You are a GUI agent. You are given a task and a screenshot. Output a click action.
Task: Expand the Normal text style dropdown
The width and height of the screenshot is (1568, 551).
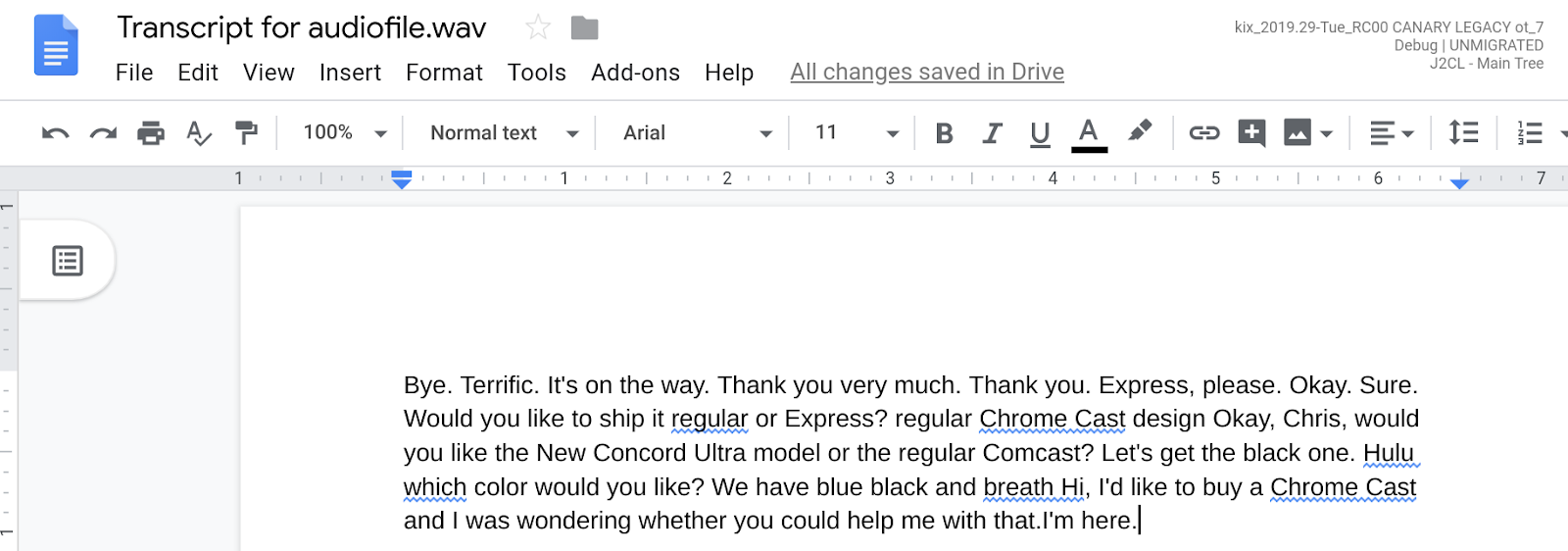click(504, 133)
